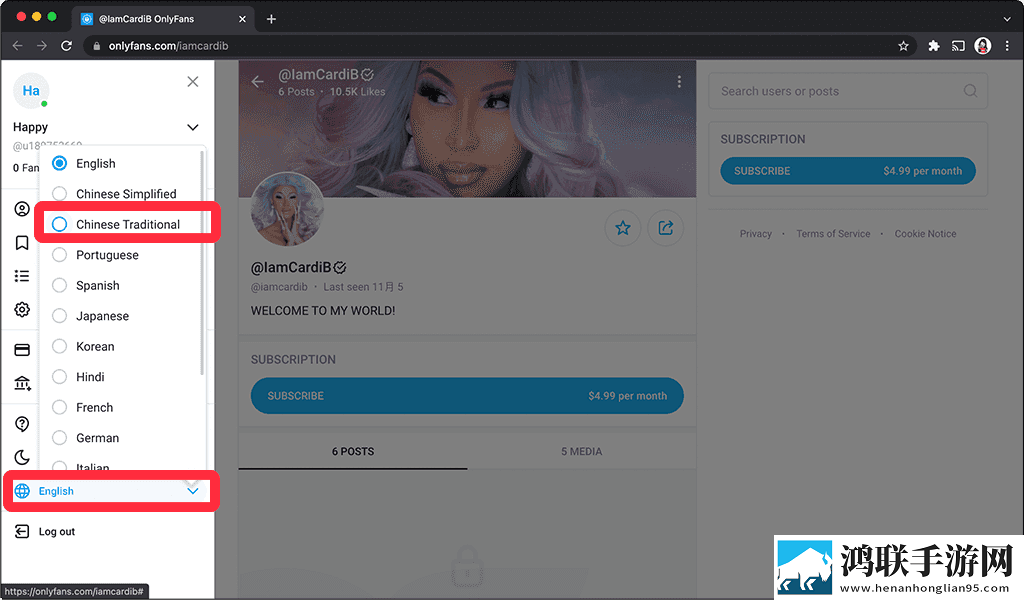Open the browser Extensions puzzle icon
This screenshot has height=600, width=1024.
[x=934, y=46]
